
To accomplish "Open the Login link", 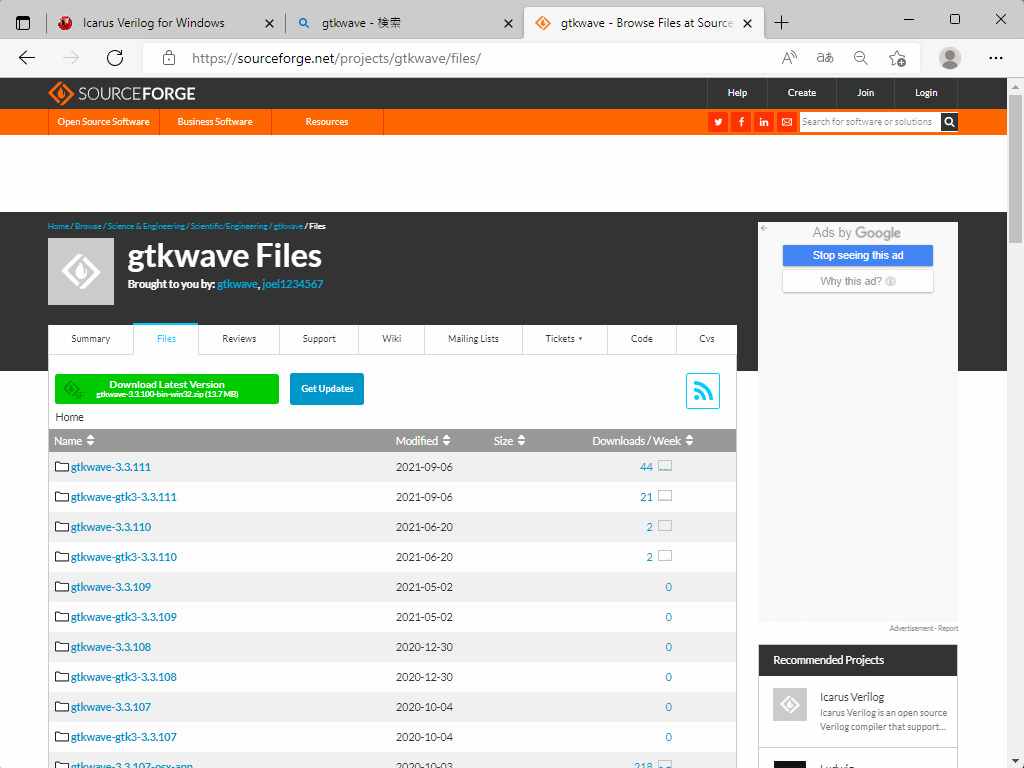I will (x=926, y=93).
